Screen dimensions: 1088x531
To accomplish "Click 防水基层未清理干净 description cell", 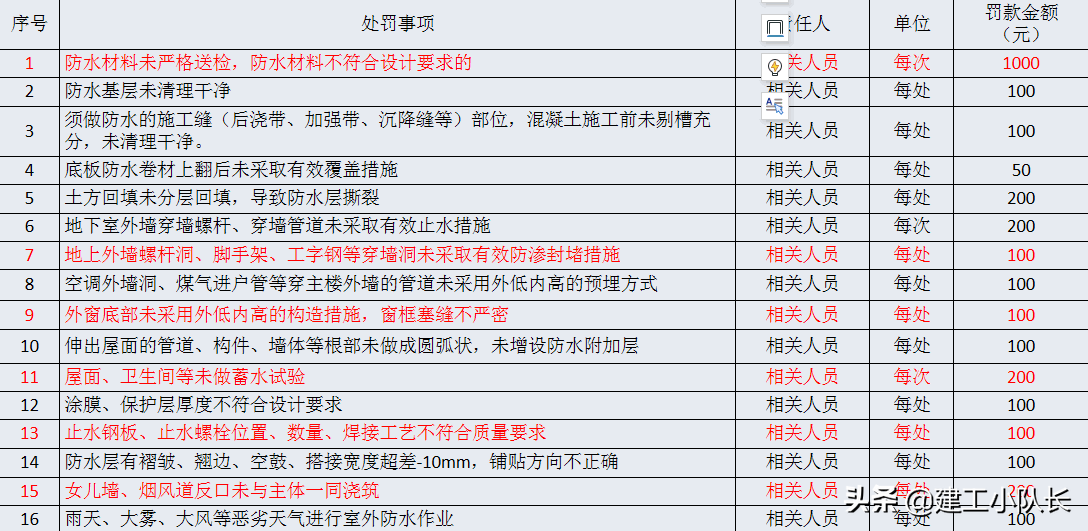I will click(398, 92).
